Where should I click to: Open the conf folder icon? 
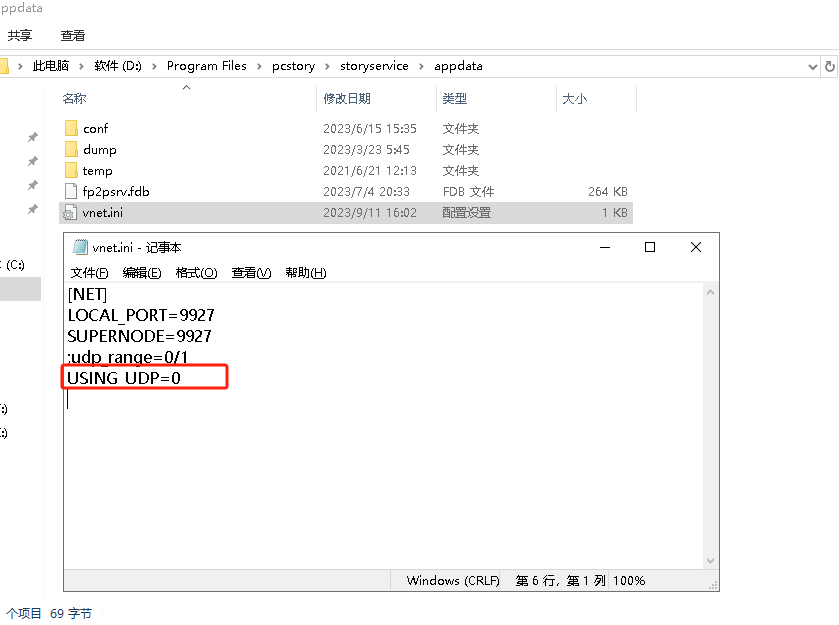pos(73,128)
